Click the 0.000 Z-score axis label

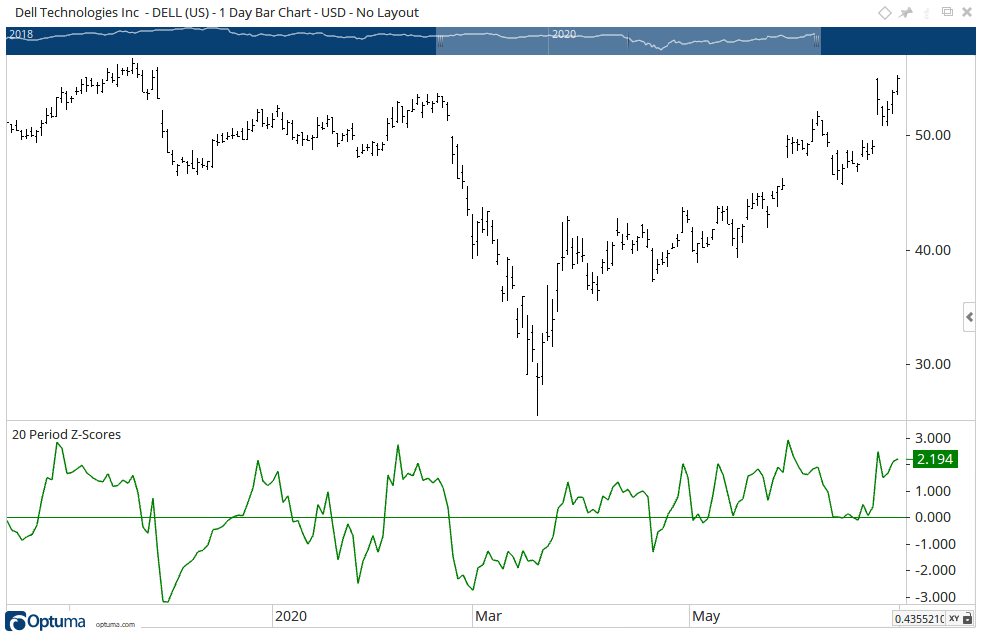tap(933, 517)
